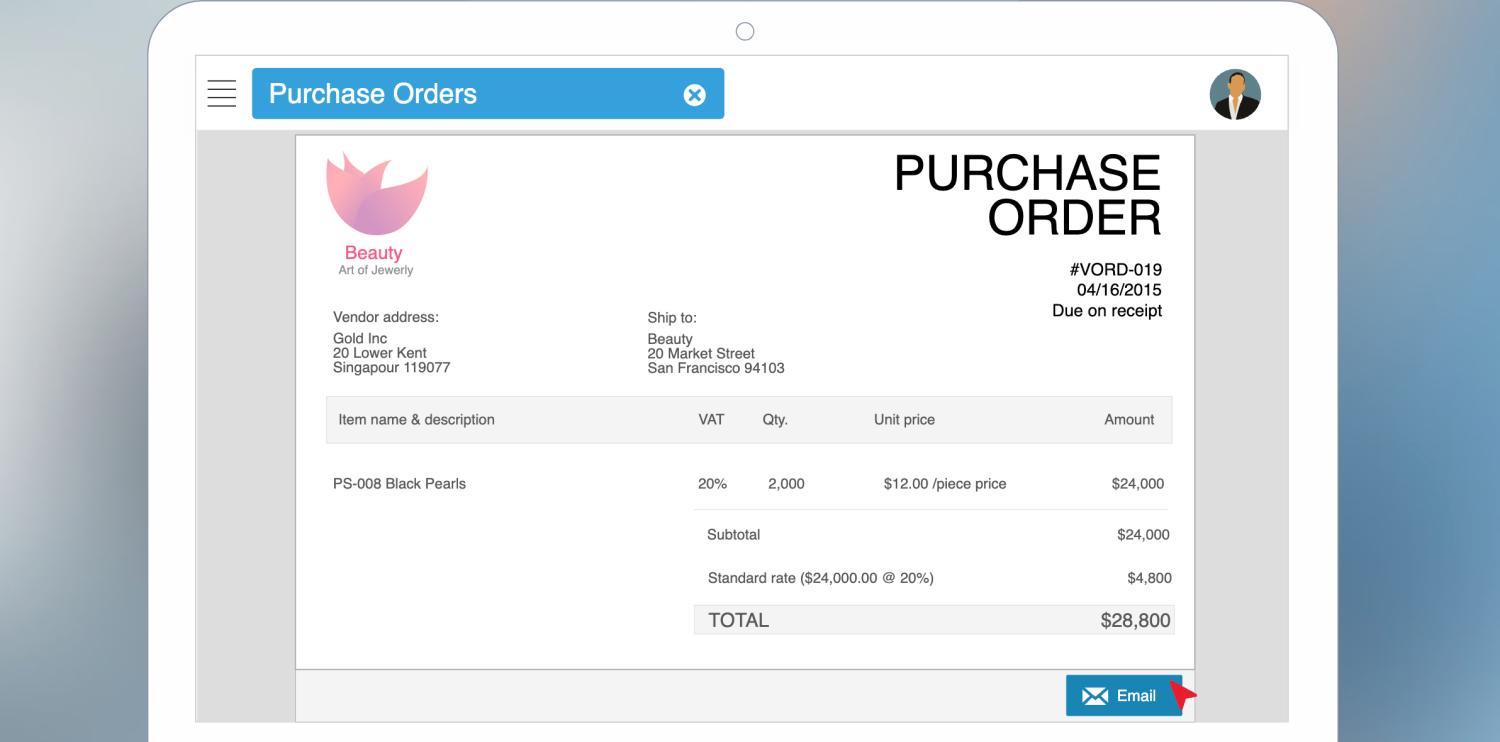Viewport: 1500px width, 742px height.
Task: Click the PS-008 Black Pearls item
Action: coord(399,484)
